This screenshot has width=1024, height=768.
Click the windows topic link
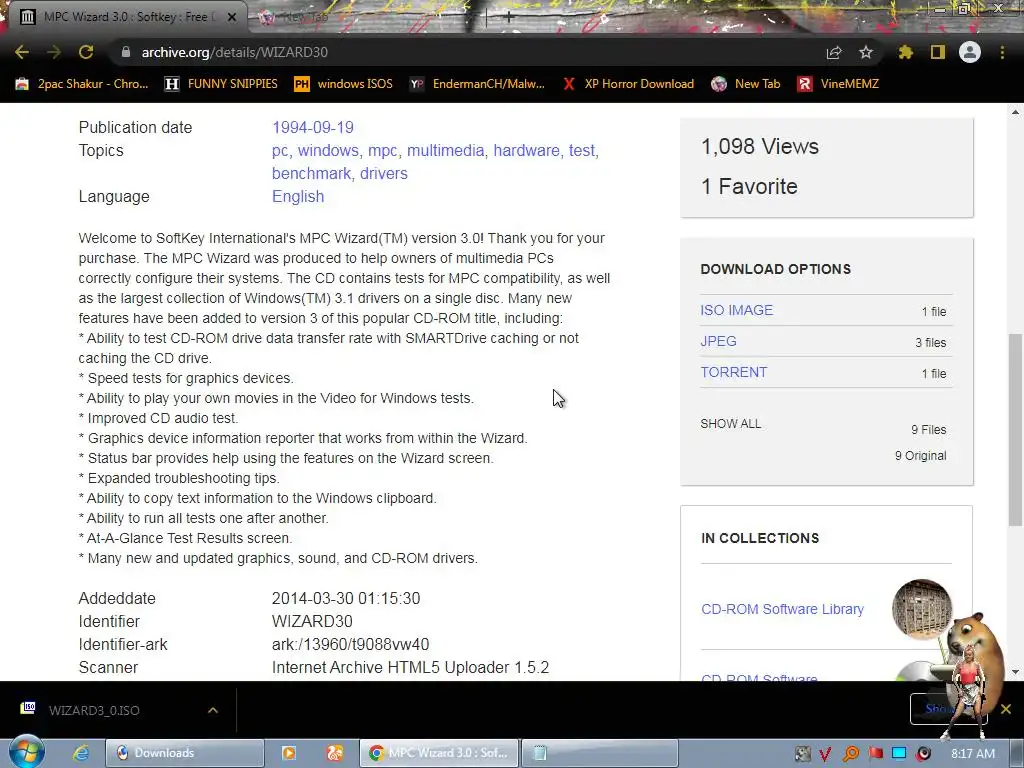click(x=328, y=150)
